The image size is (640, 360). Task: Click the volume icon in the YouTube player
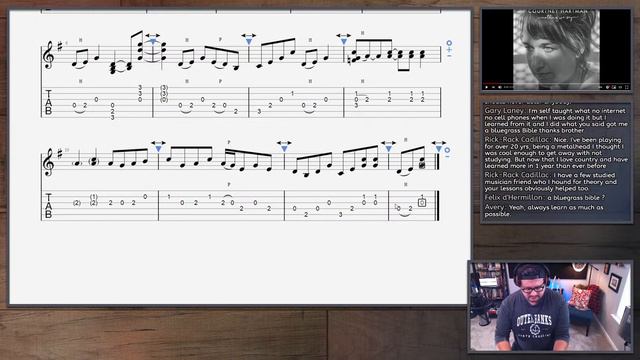[x=500, y=87]
